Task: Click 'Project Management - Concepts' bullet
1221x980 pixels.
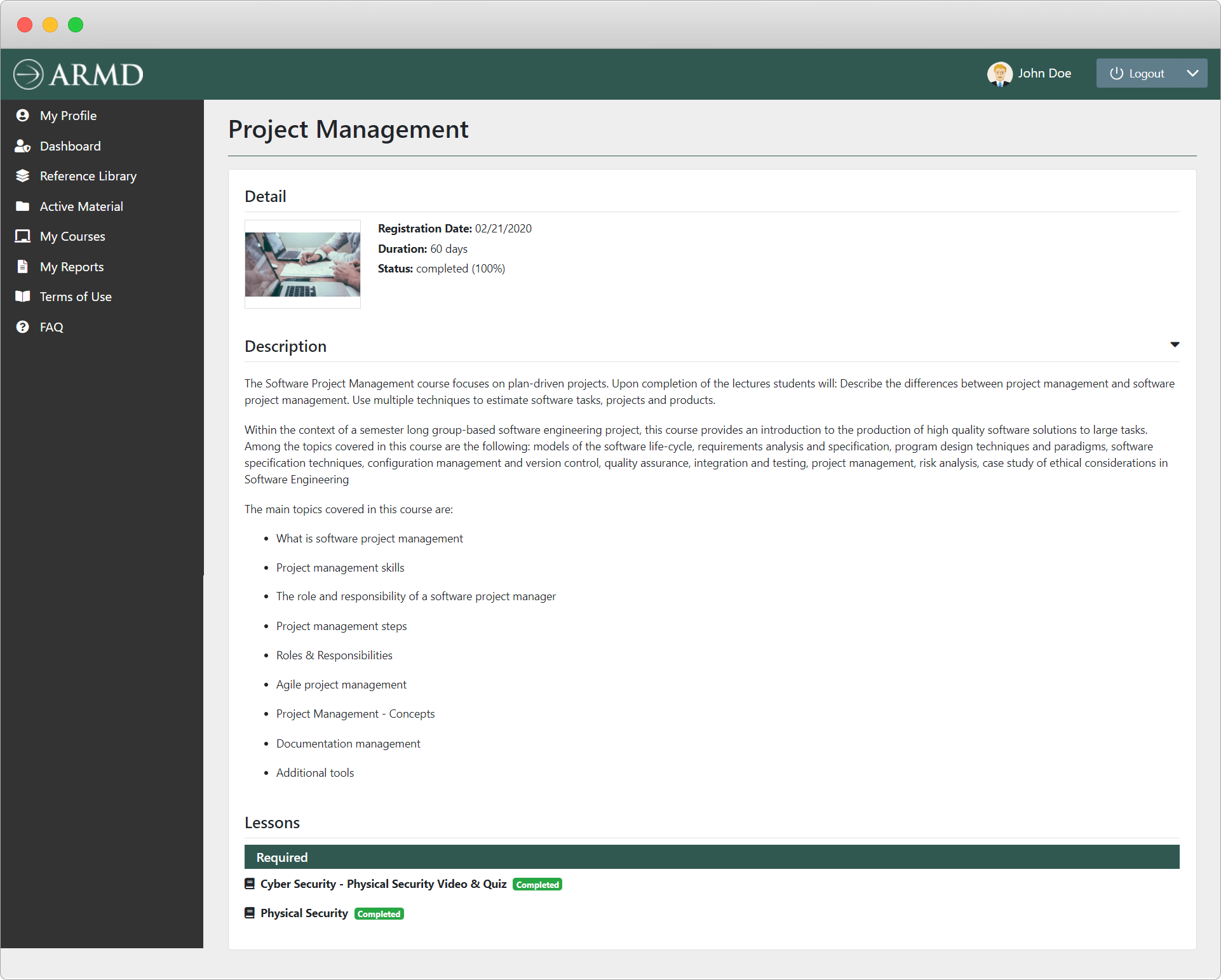Action: tap(355, 714)
